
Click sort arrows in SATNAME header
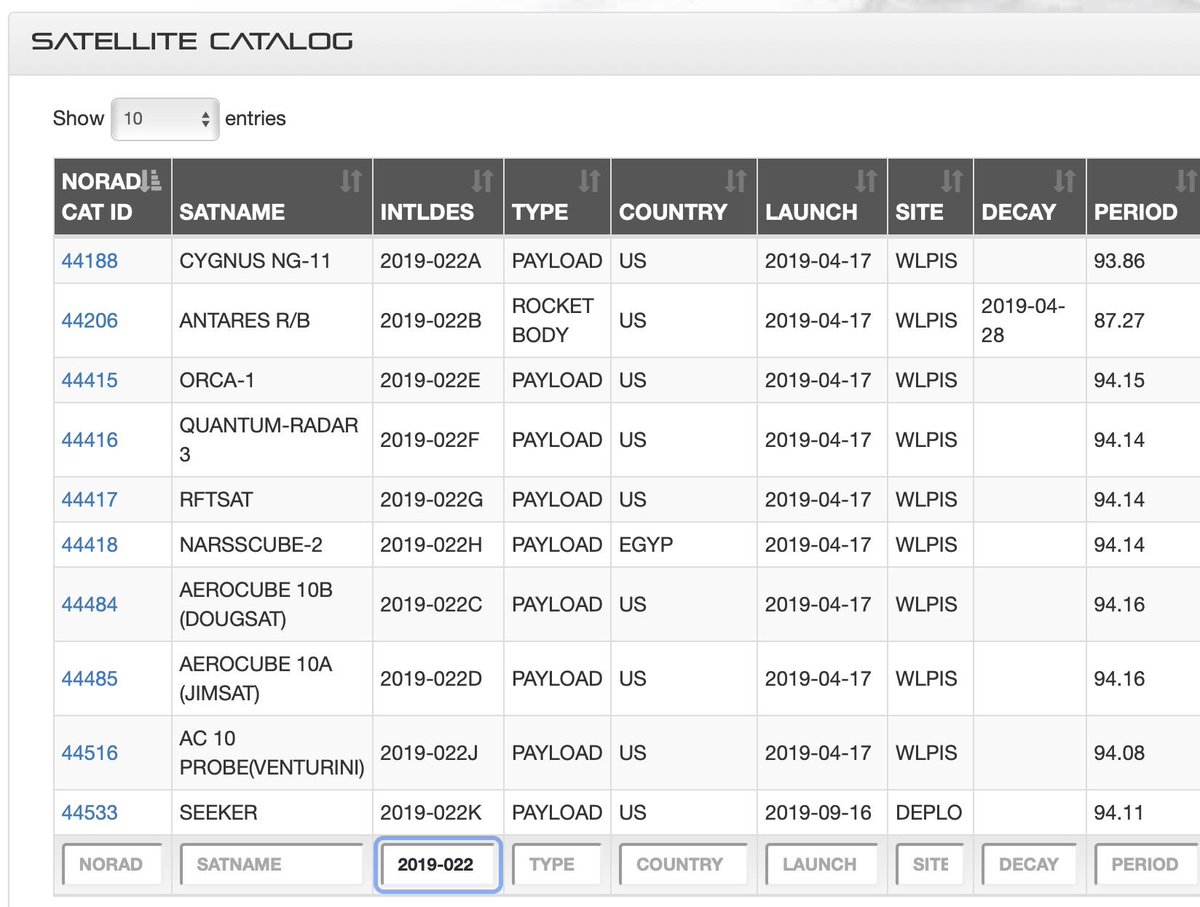click(350, 181)
